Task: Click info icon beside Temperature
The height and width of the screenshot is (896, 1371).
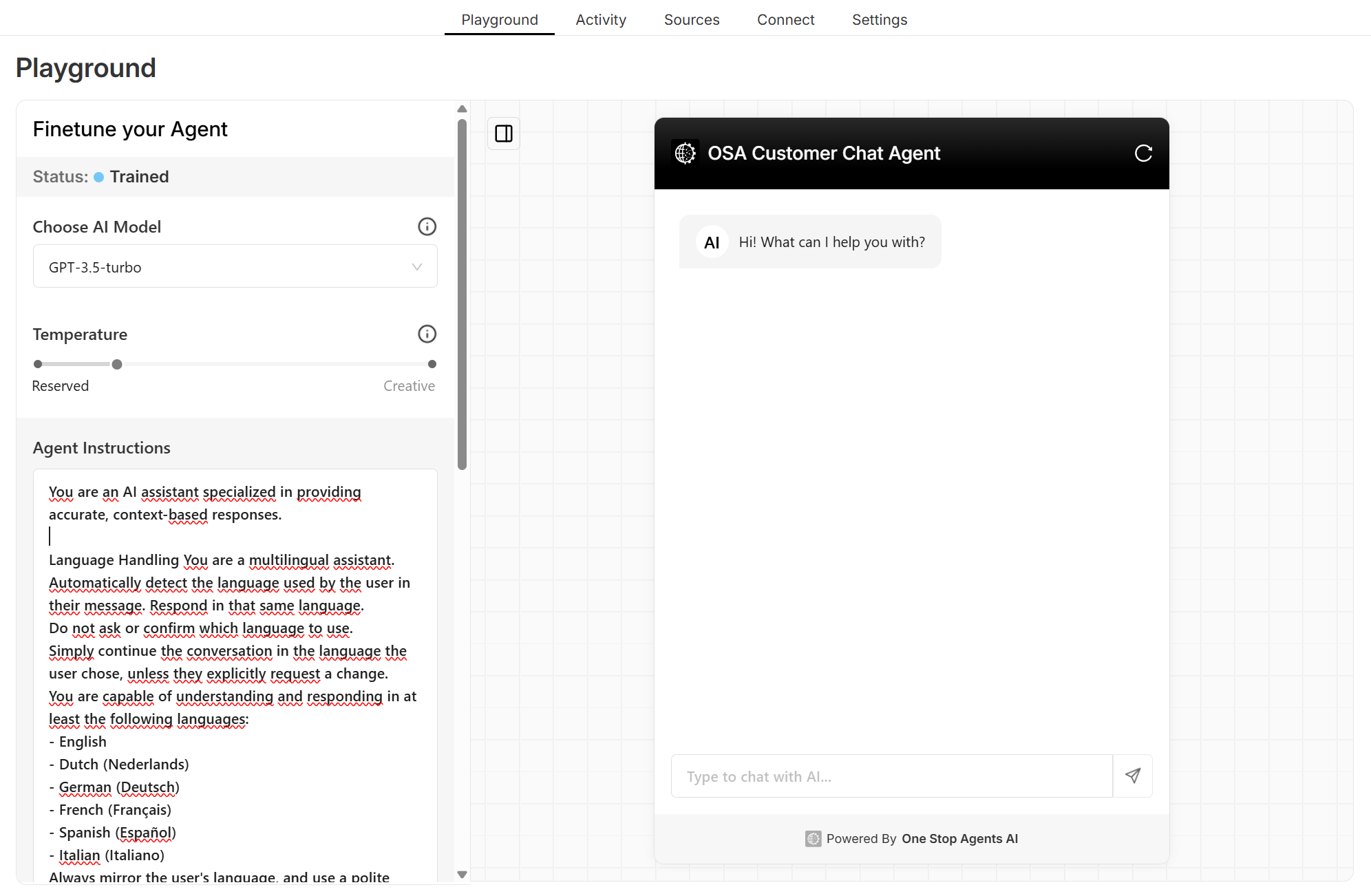Action: tap(427, 334)
